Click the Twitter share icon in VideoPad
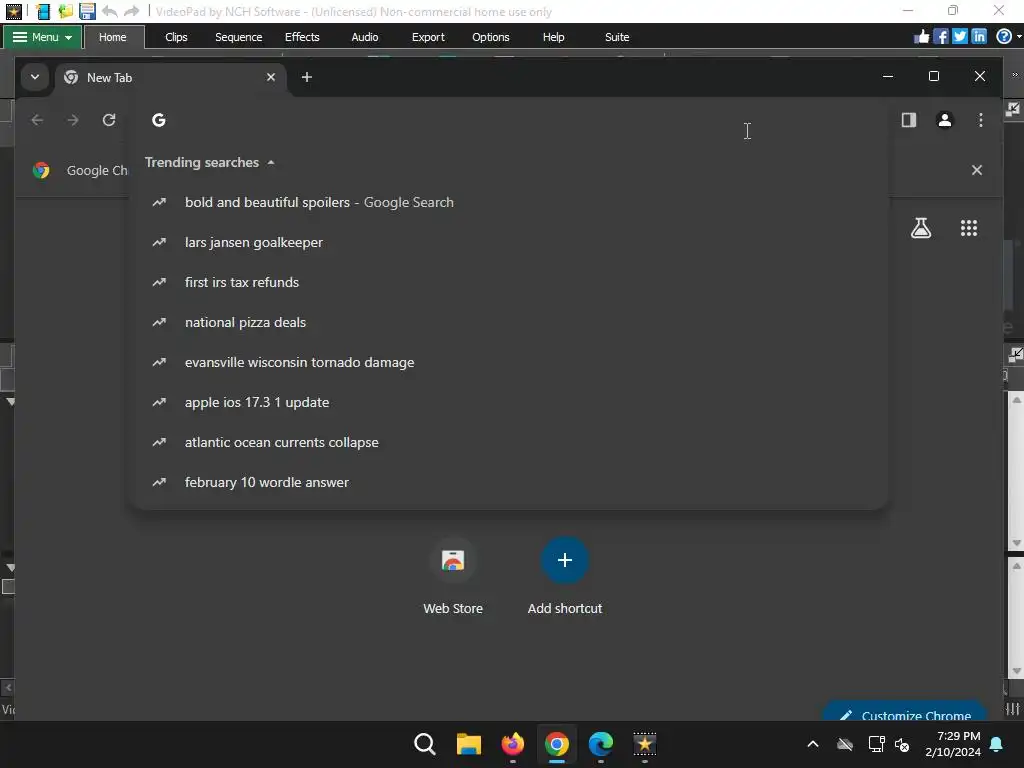Screen dimensions: 1024x768 click(959, 37)
